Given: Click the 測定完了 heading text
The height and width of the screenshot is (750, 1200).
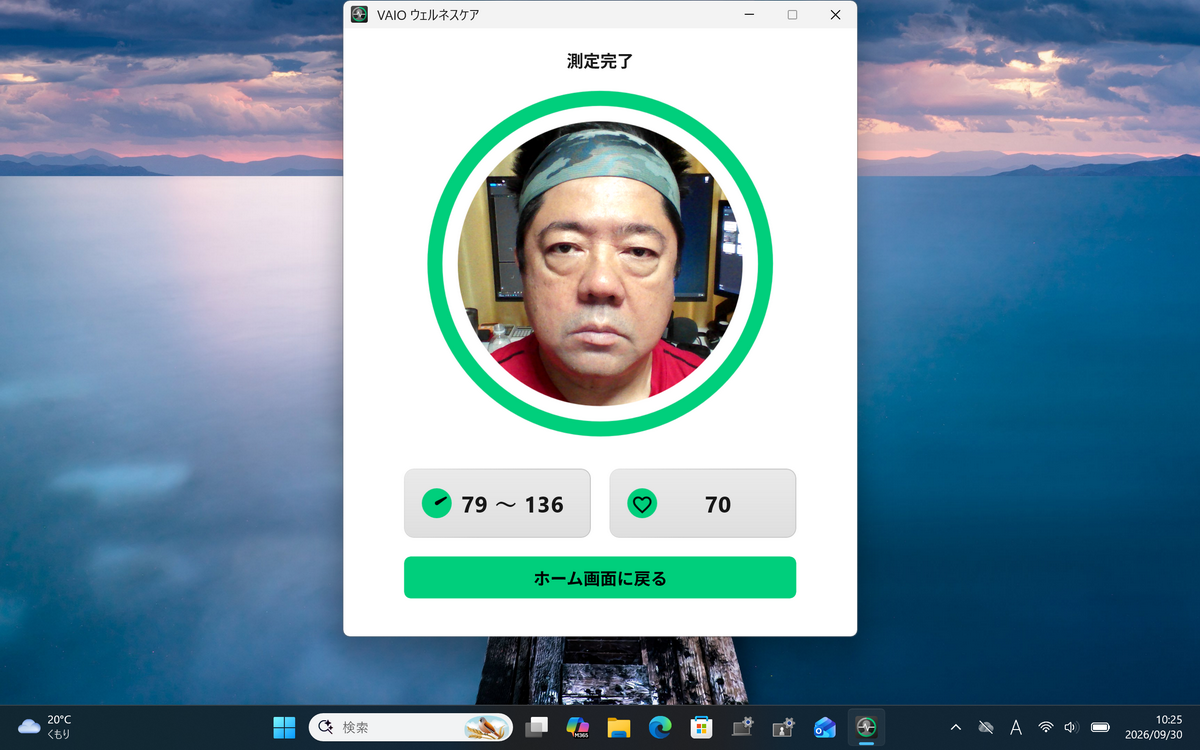Looking at the screenshot, I should (x=600, y=61).
